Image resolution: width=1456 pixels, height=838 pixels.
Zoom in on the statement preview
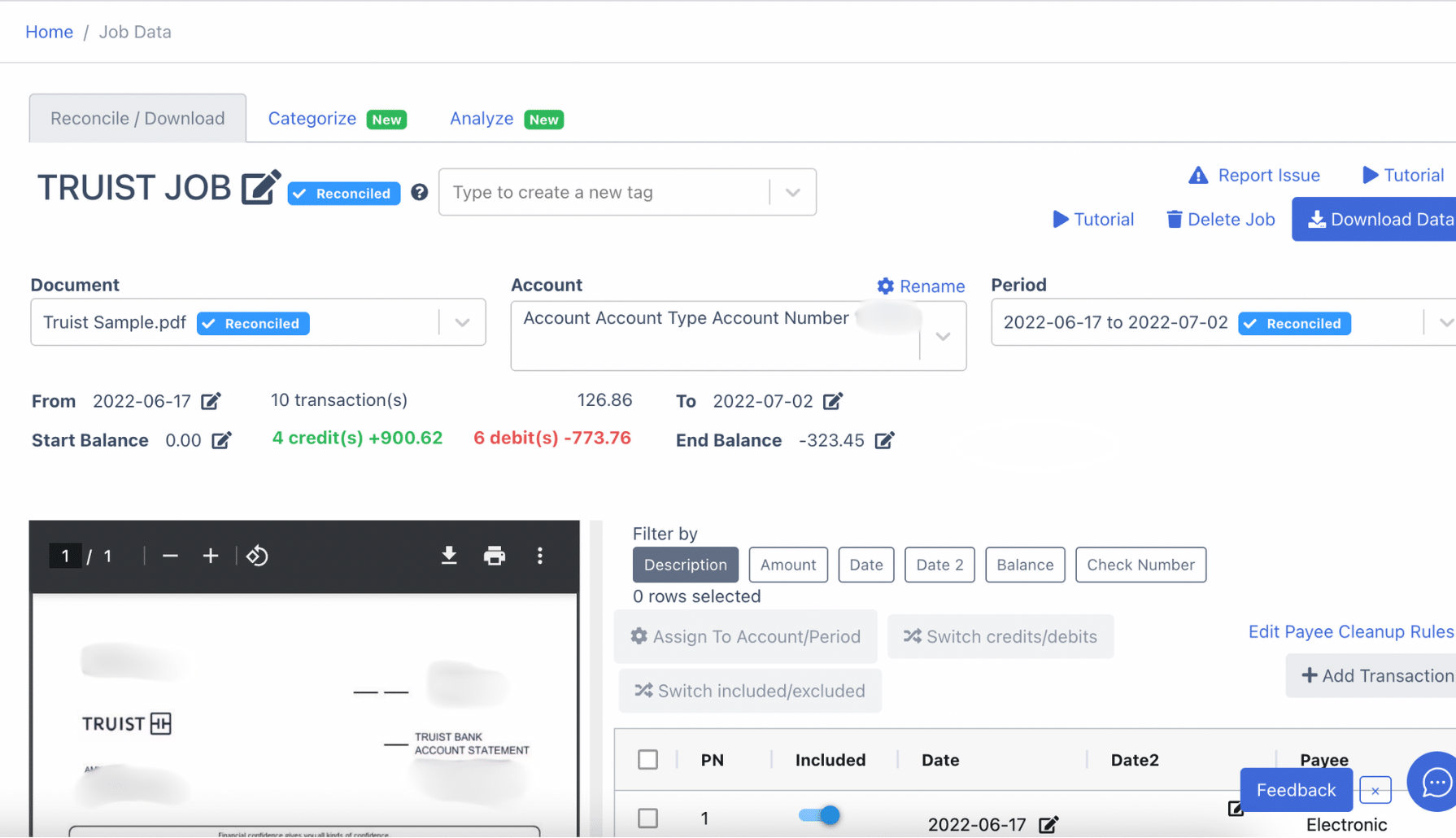(210, 556)
